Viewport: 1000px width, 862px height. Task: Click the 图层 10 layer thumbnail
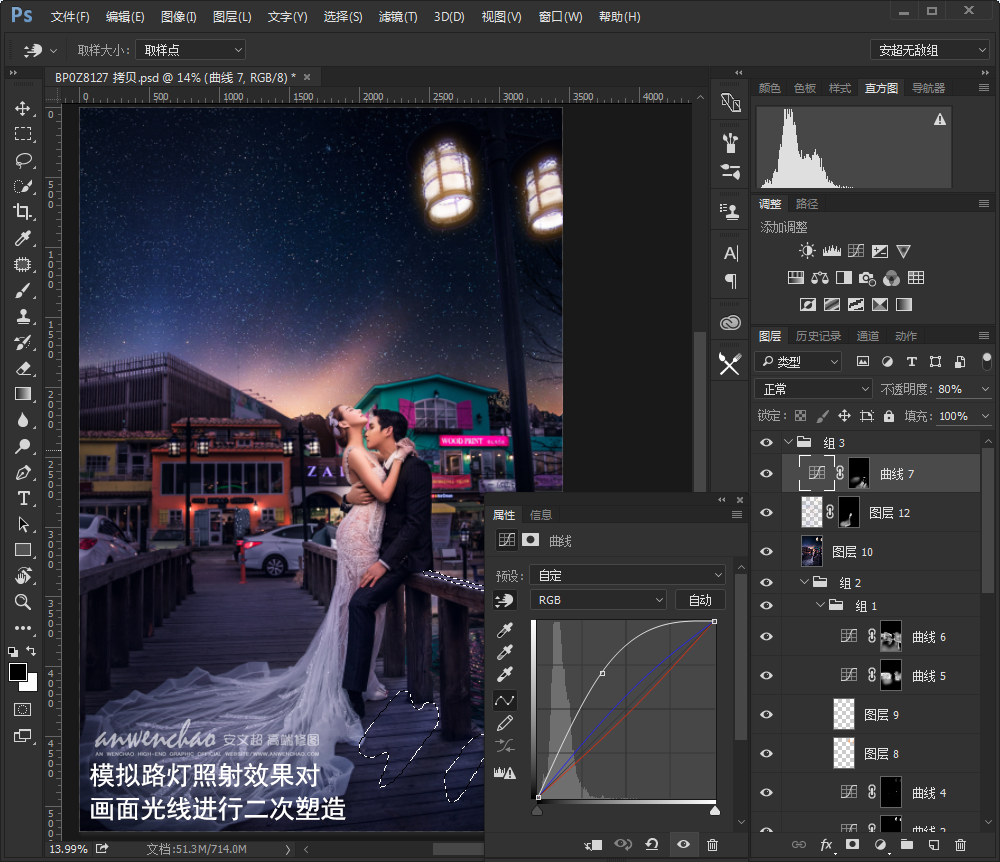click(812, 551)
